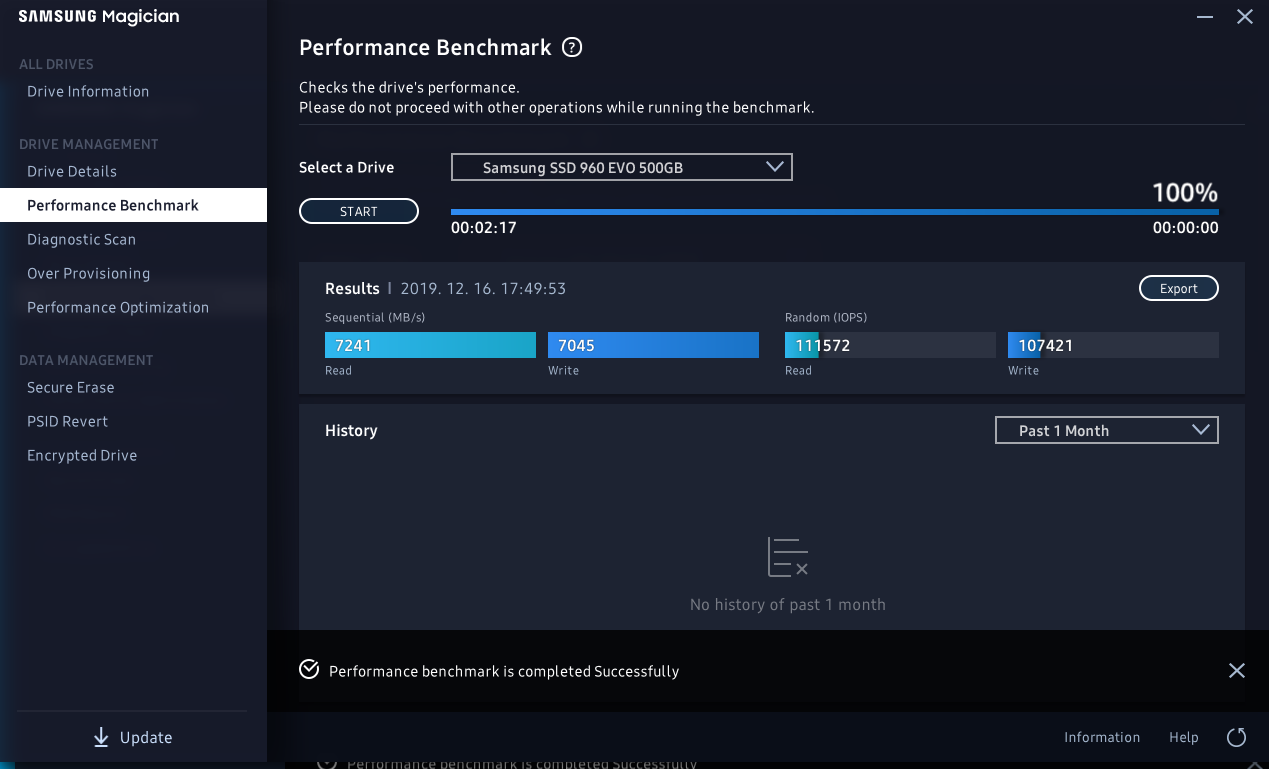Open Diagnostic Scan section
This screenshot has height=769, width=1269.
81,239
